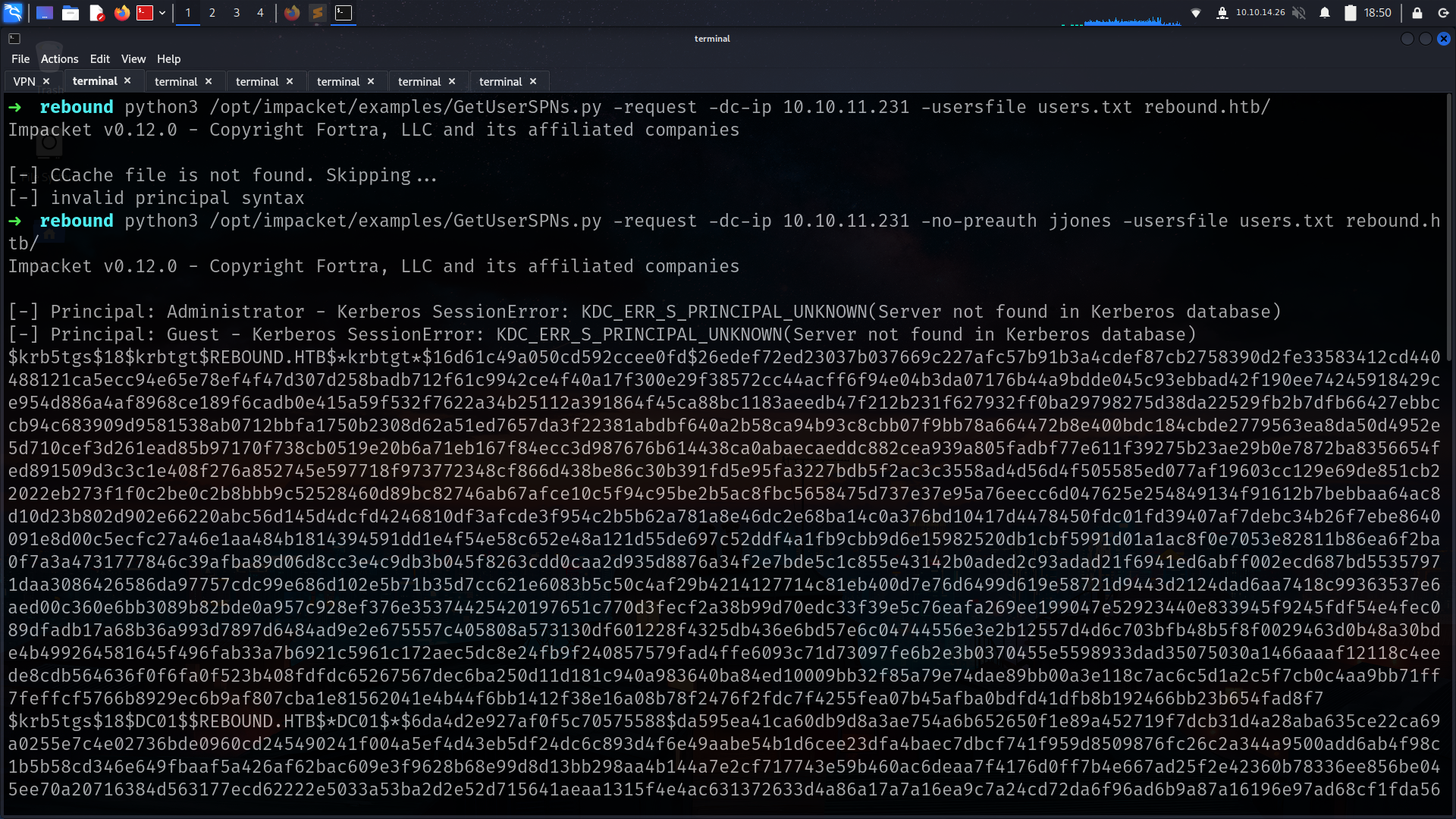The height and width of the screenshot is (819, 1456).
Task: Close the terminal window with blue X
Action: (1444, 39)
